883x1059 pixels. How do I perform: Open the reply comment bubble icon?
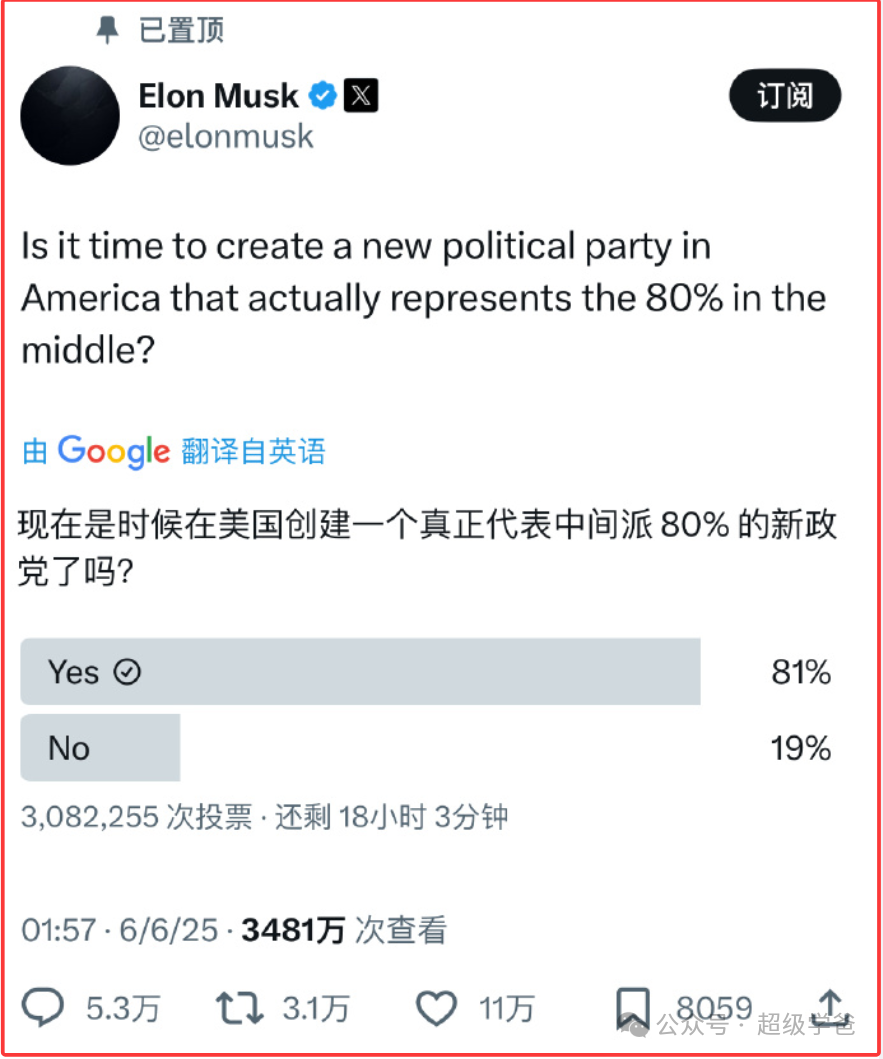43,1008
